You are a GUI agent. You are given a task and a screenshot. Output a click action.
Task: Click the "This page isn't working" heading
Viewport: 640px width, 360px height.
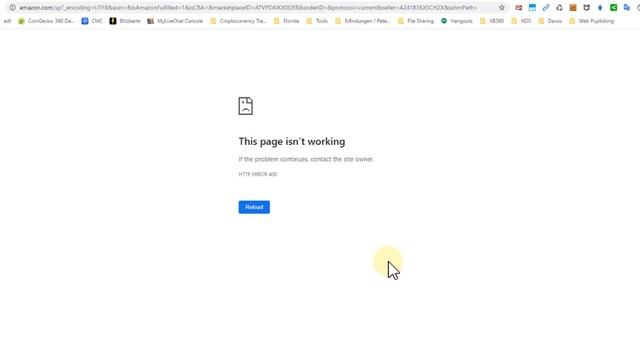[292, 141]
